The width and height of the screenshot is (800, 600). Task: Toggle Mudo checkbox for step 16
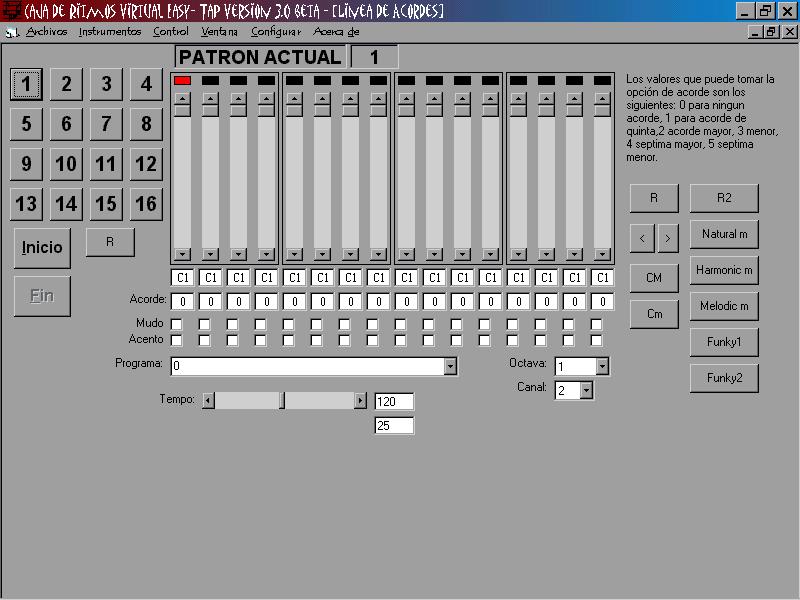click(596, 324)
